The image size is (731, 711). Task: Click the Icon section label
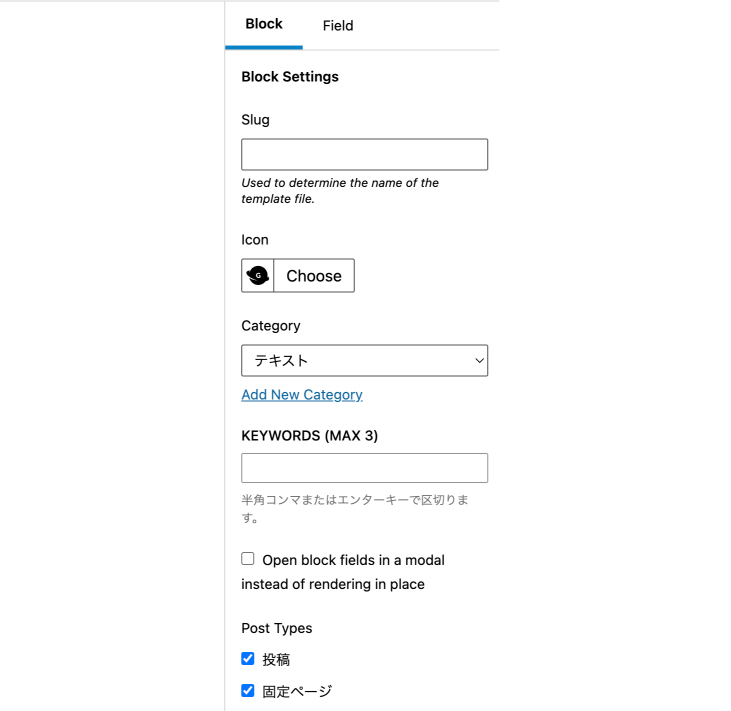[255, 240]
